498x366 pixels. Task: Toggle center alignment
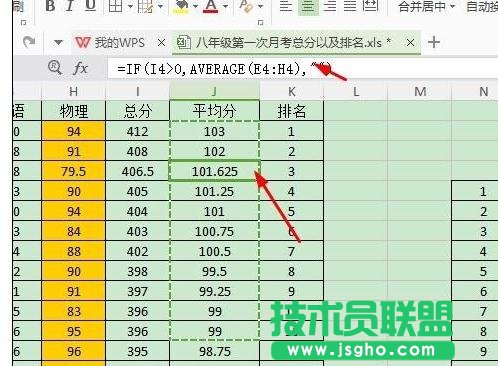point(308,6)
